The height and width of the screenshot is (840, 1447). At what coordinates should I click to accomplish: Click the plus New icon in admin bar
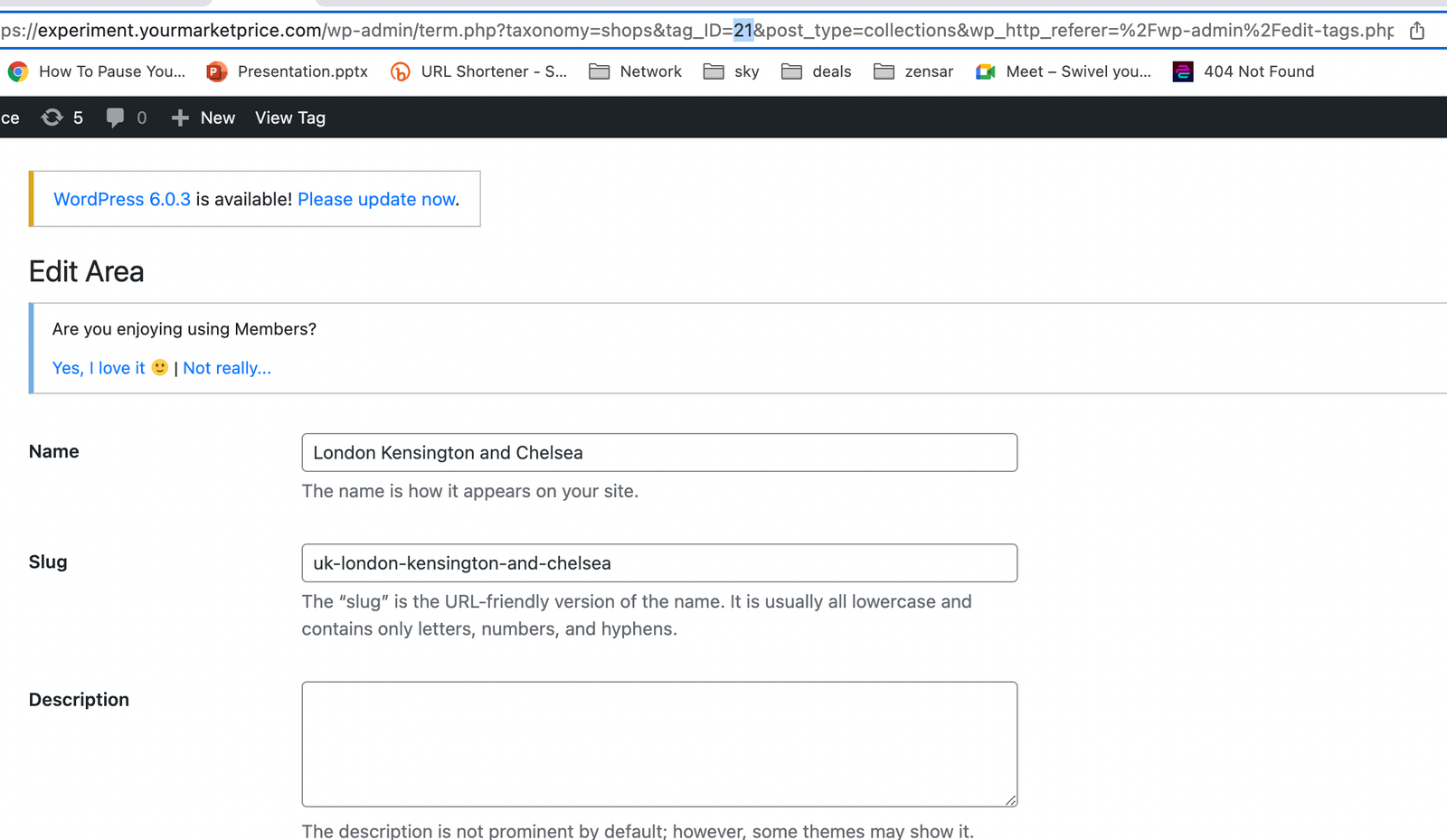[180, 118]
